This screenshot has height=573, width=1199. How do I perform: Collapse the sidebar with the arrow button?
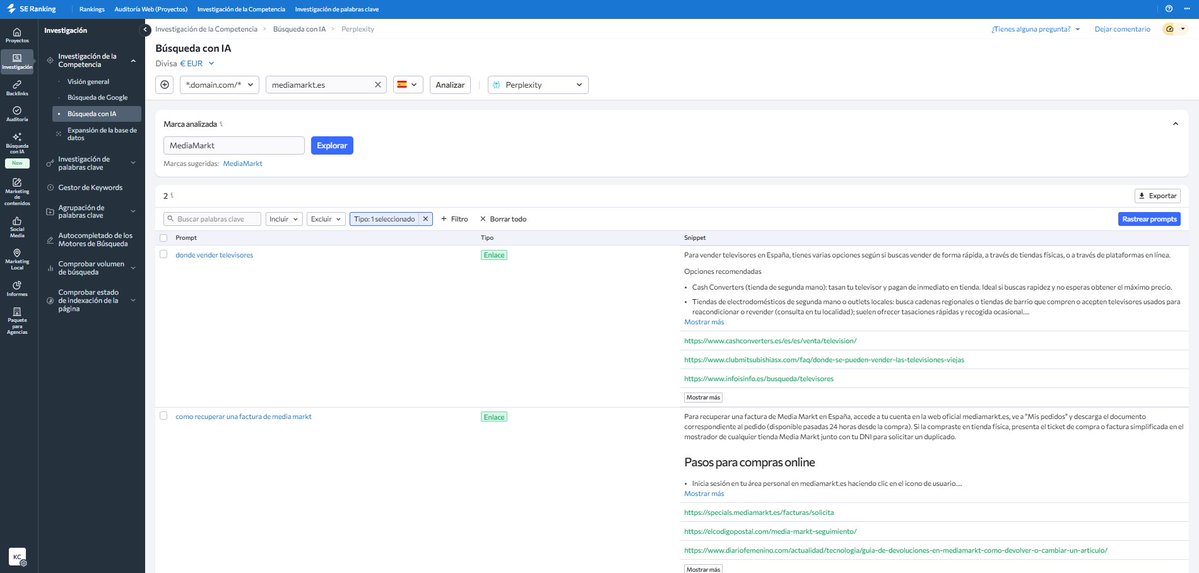pos(147,30)
